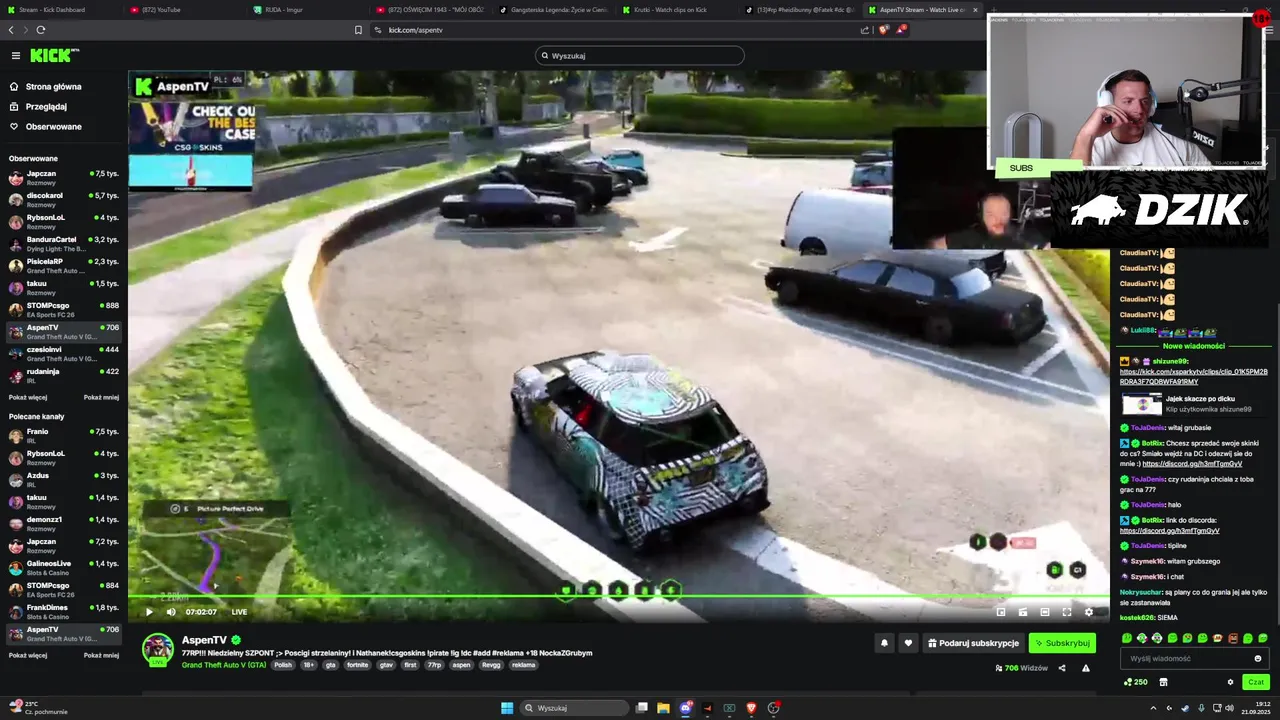Switch to Watch clips on Kick tab
The image size is (1280, 720).
point(675,10)
